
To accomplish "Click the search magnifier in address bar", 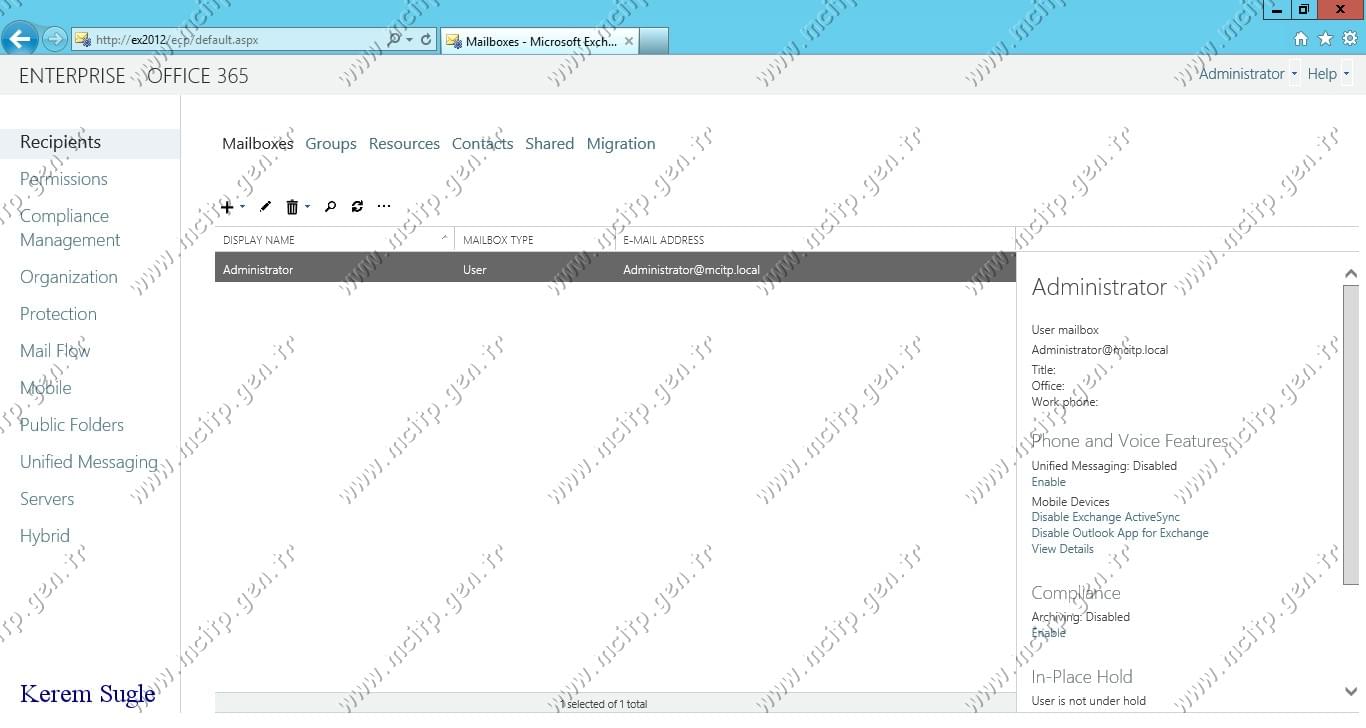I will (x=393, y=40).
